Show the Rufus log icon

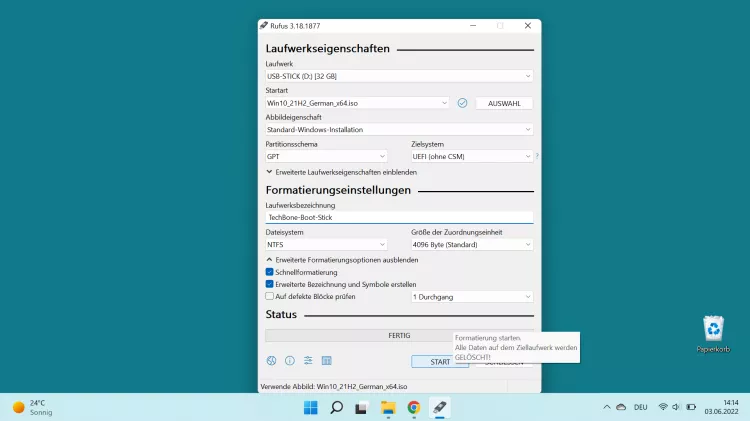tap(326, 361)
